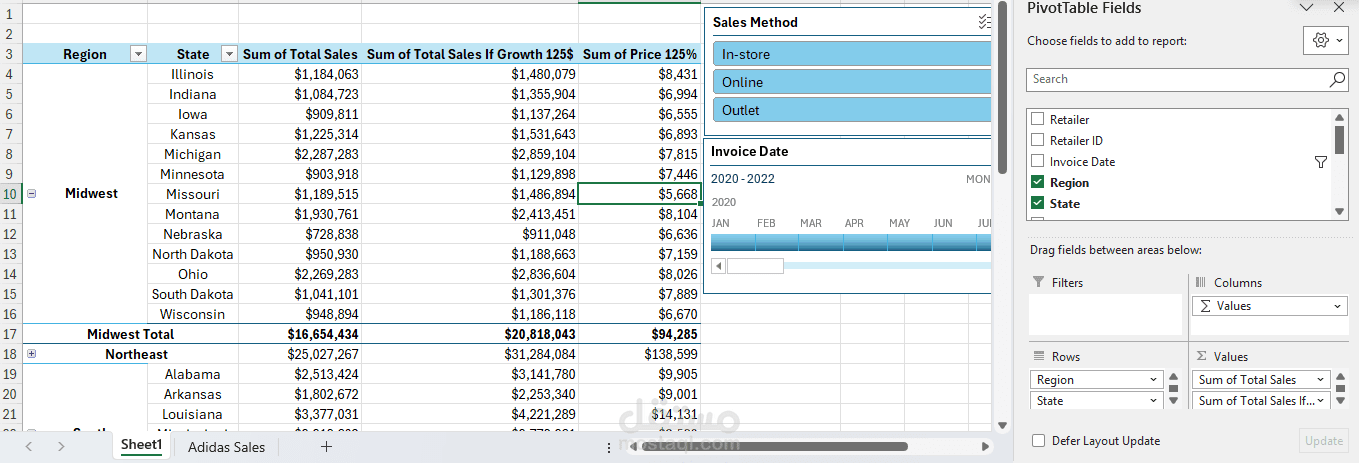Select the Sum of Price 125% header cell

[x=639, y=54]
